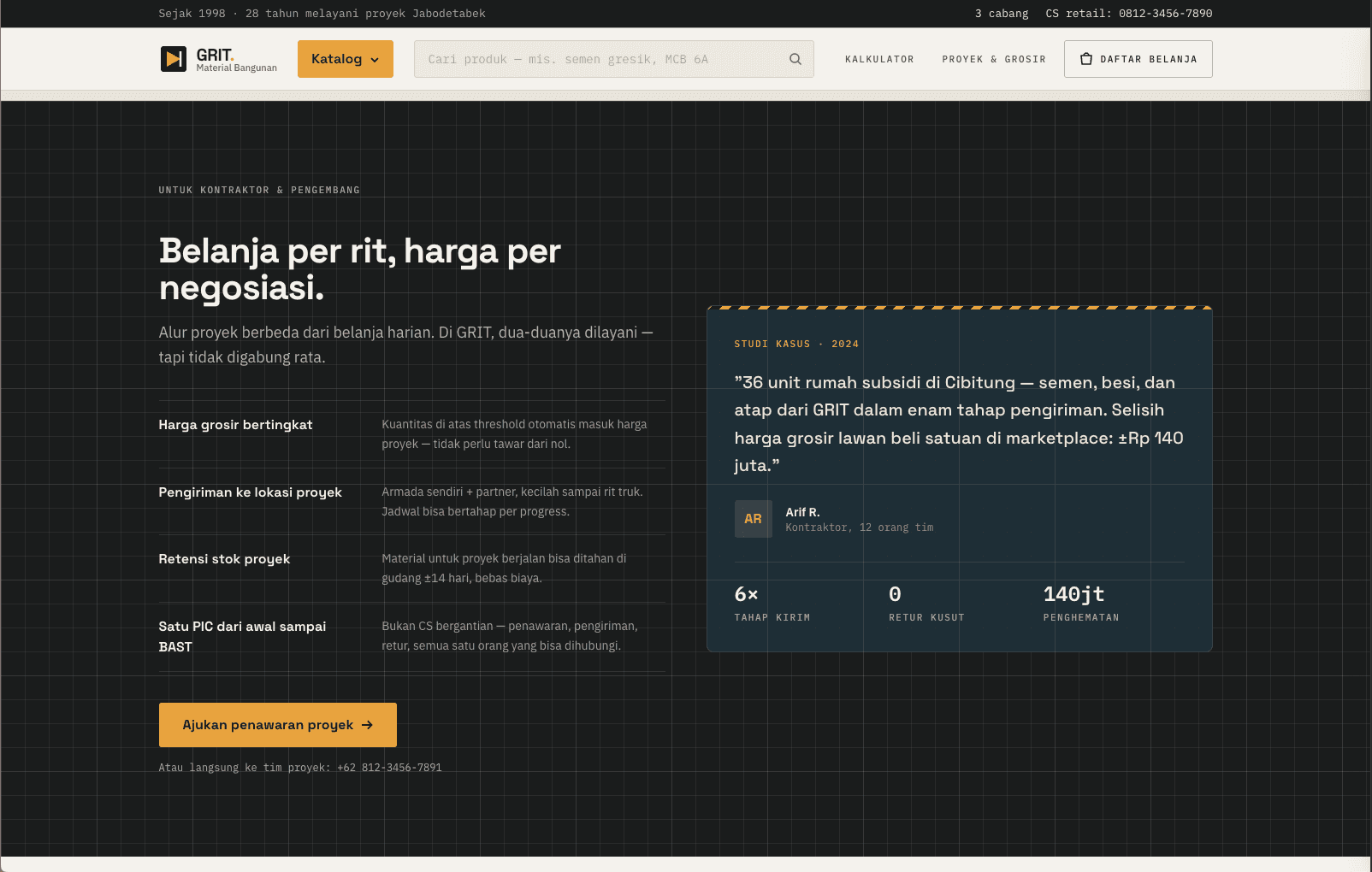Click 'Alur proyek berbeda' intro paragraph
1372x872 pixels.
click(x=406, y=345)
